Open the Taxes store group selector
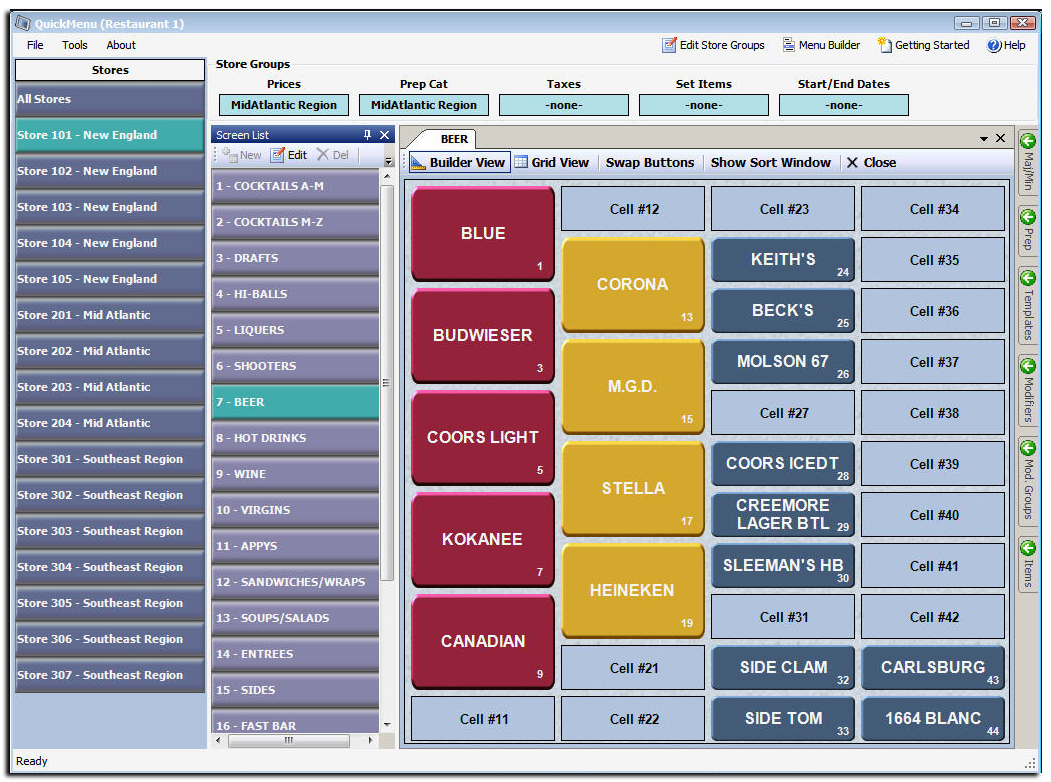This screenshot has width=1051, height=782. [564, 105]
